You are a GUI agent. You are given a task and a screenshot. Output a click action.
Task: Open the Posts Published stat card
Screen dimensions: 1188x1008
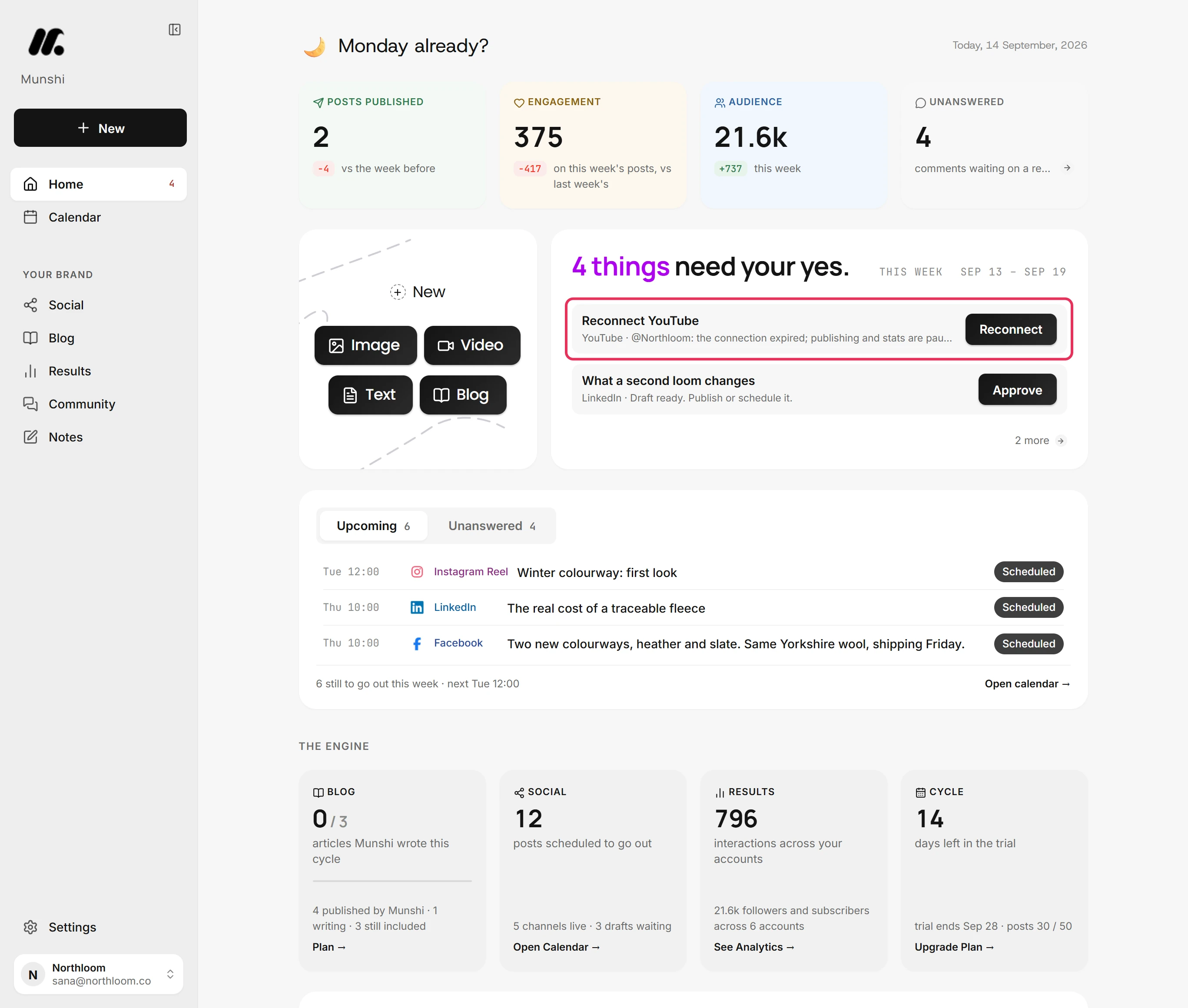pos(392,146)
